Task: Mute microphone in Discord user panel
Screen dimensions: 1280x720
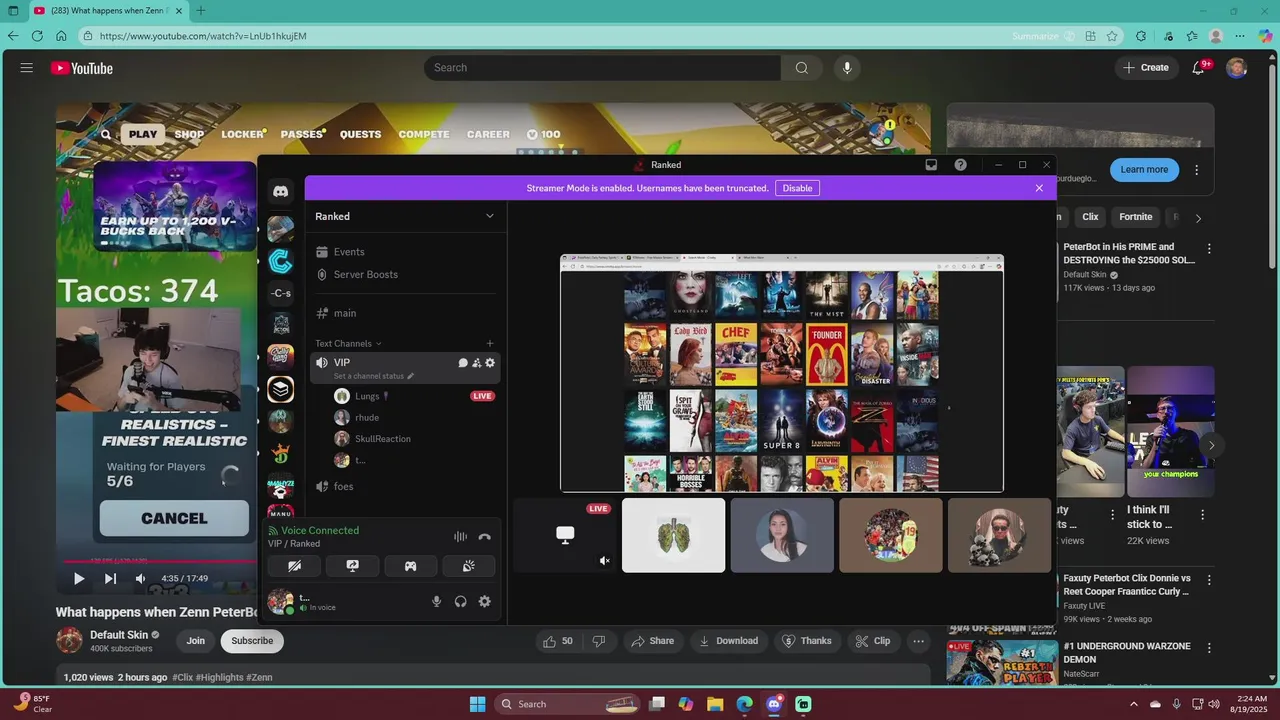Action: click(x=436, y=601)
